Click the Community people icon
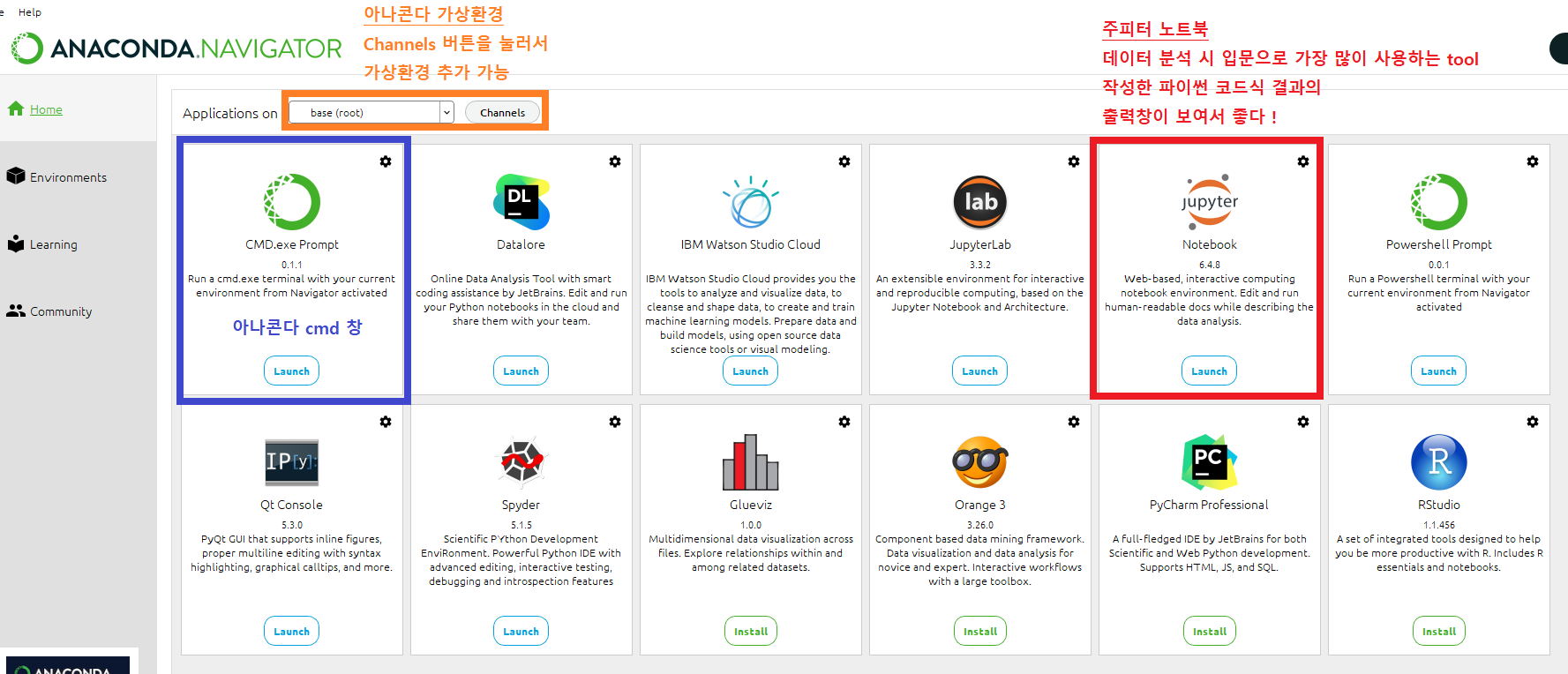The height and width of the screenshot is (674, 1568). click(x=16, y=311)
